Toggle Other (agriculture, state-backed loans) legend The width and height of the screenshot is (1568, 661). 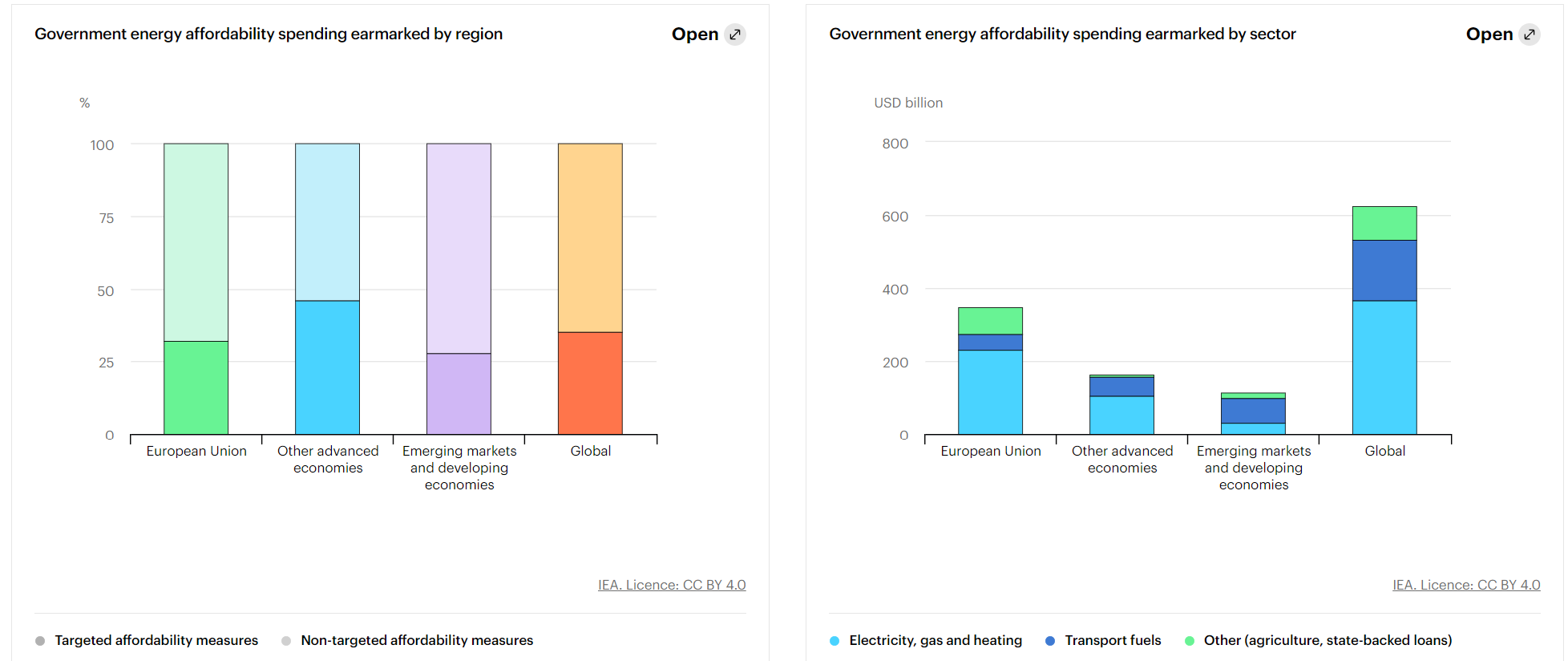point(1327,640)
